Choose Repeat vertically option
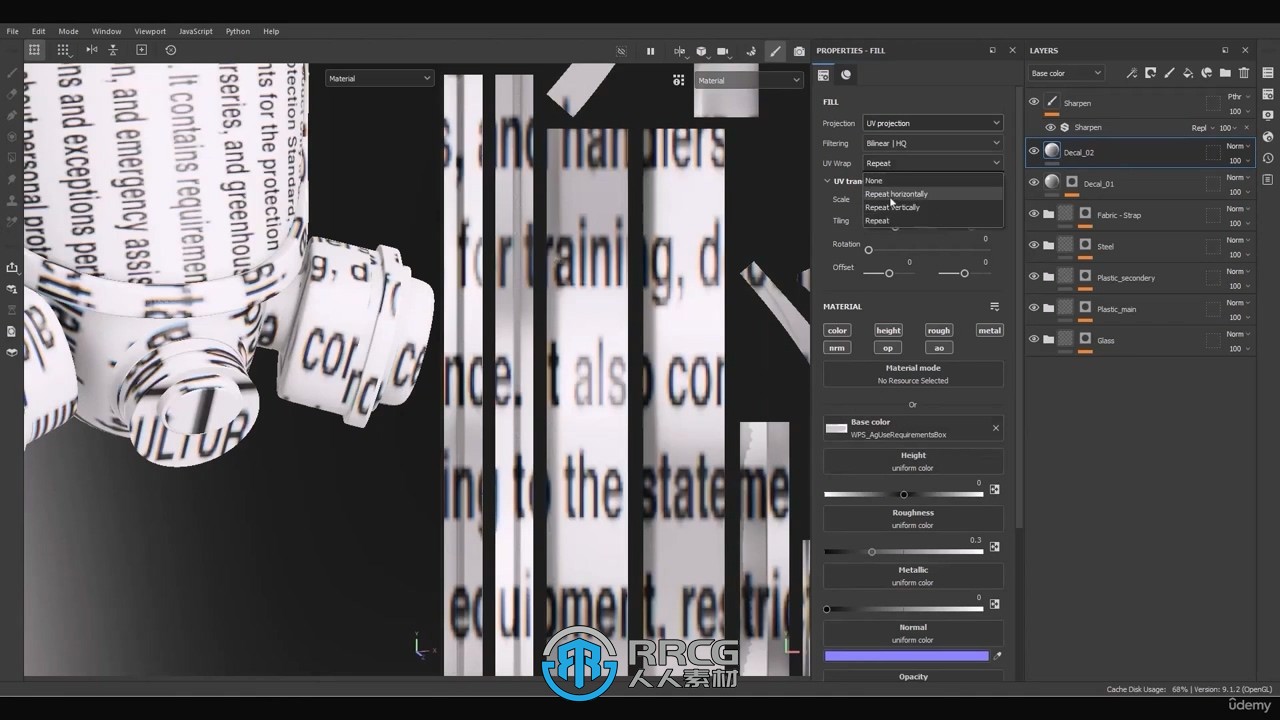 tap(932, 207)
